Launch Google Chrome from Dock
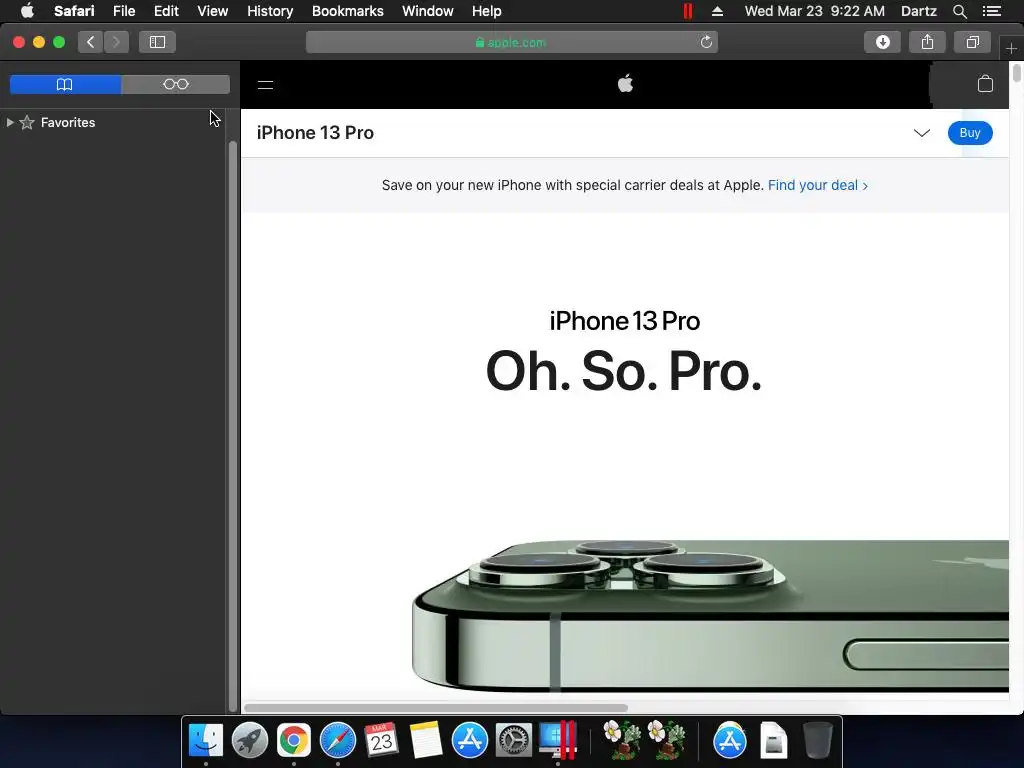The image size is (1024, 768). [294, 740]
